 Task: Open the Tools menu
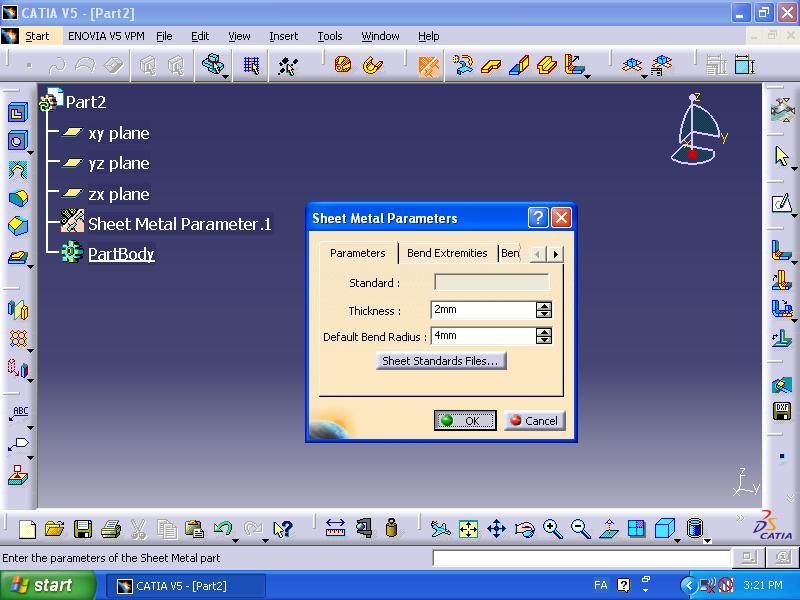click(330, 36)
